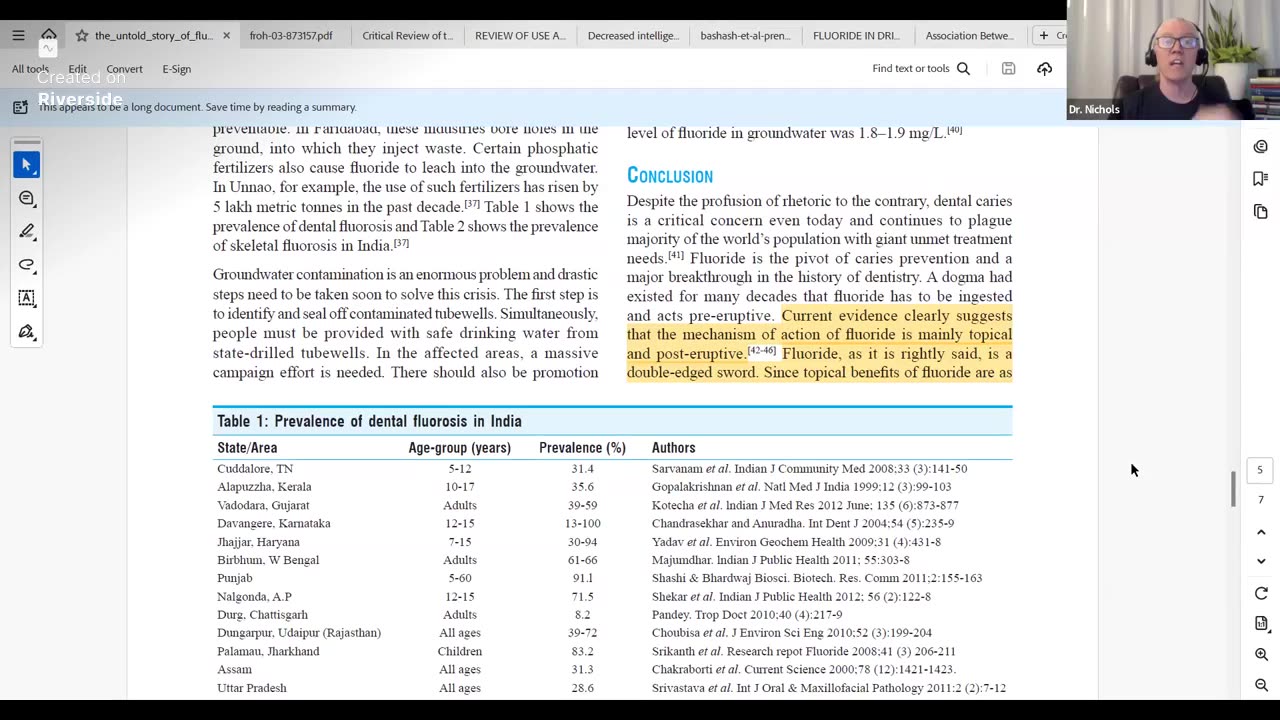
Task: Click the Jhajjar, Haryana row
Action: click(612, 542)
